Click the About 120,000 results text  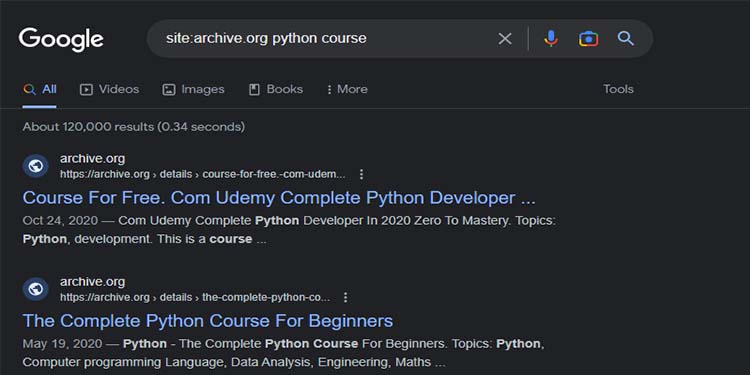pyautogui.click(x=133, y=127)
